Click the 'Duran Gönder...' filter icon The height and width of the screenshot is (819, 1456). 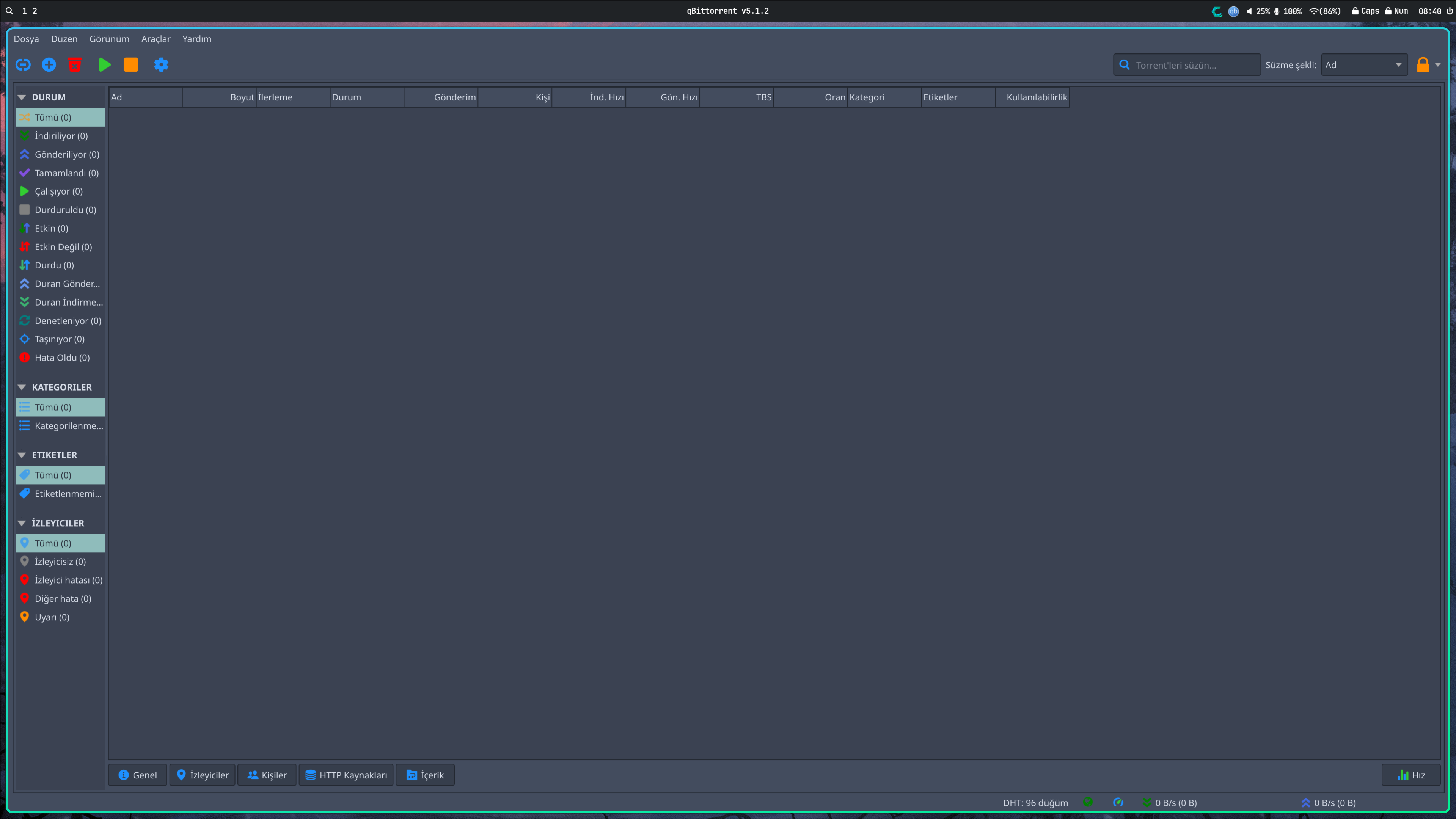(24, 284)
